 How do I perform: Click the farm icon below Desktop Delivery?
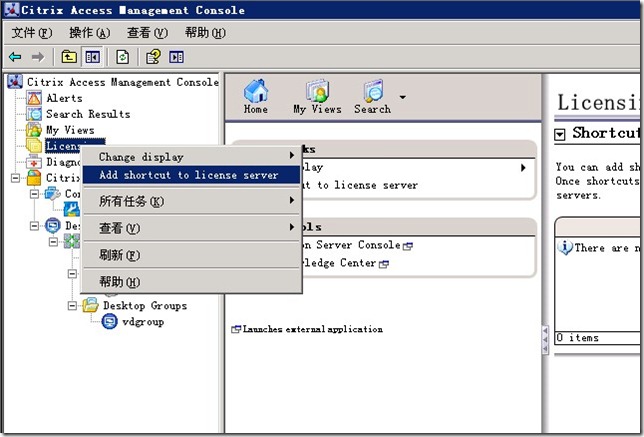(71, 241)
